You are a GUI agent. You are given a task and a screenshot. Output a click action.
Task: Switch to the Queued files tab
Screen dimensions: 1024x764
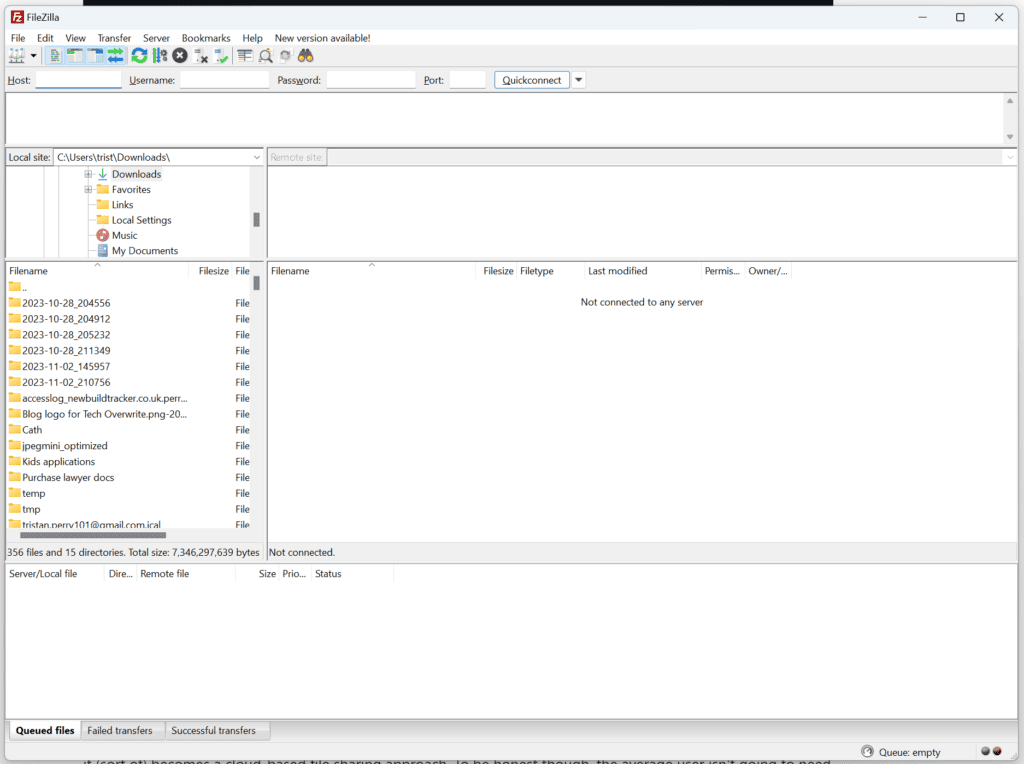click(45, 731)
